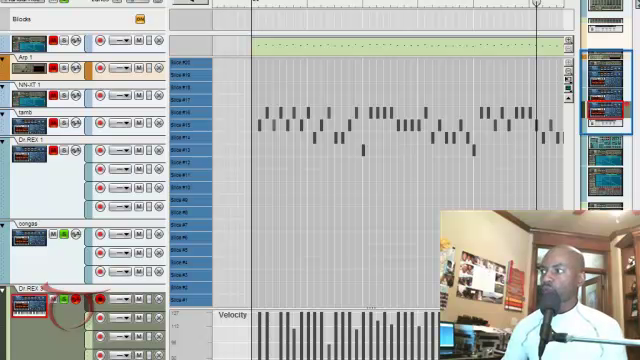Image resolution: width=640 pixels, height=360 pixels.
Task: Unmute the Arp 1 track
Action: click(53, 68)
